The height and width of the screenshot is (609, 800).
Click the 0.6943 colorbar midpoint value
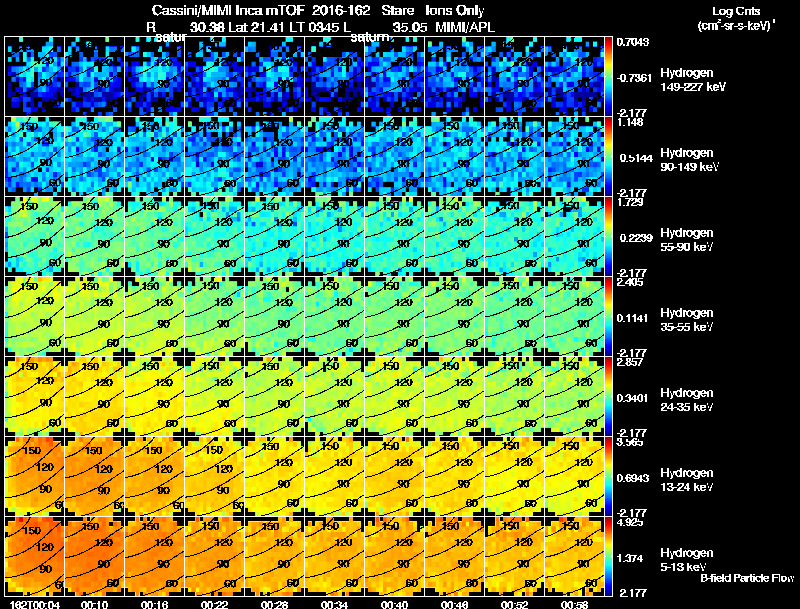(633, 478)
